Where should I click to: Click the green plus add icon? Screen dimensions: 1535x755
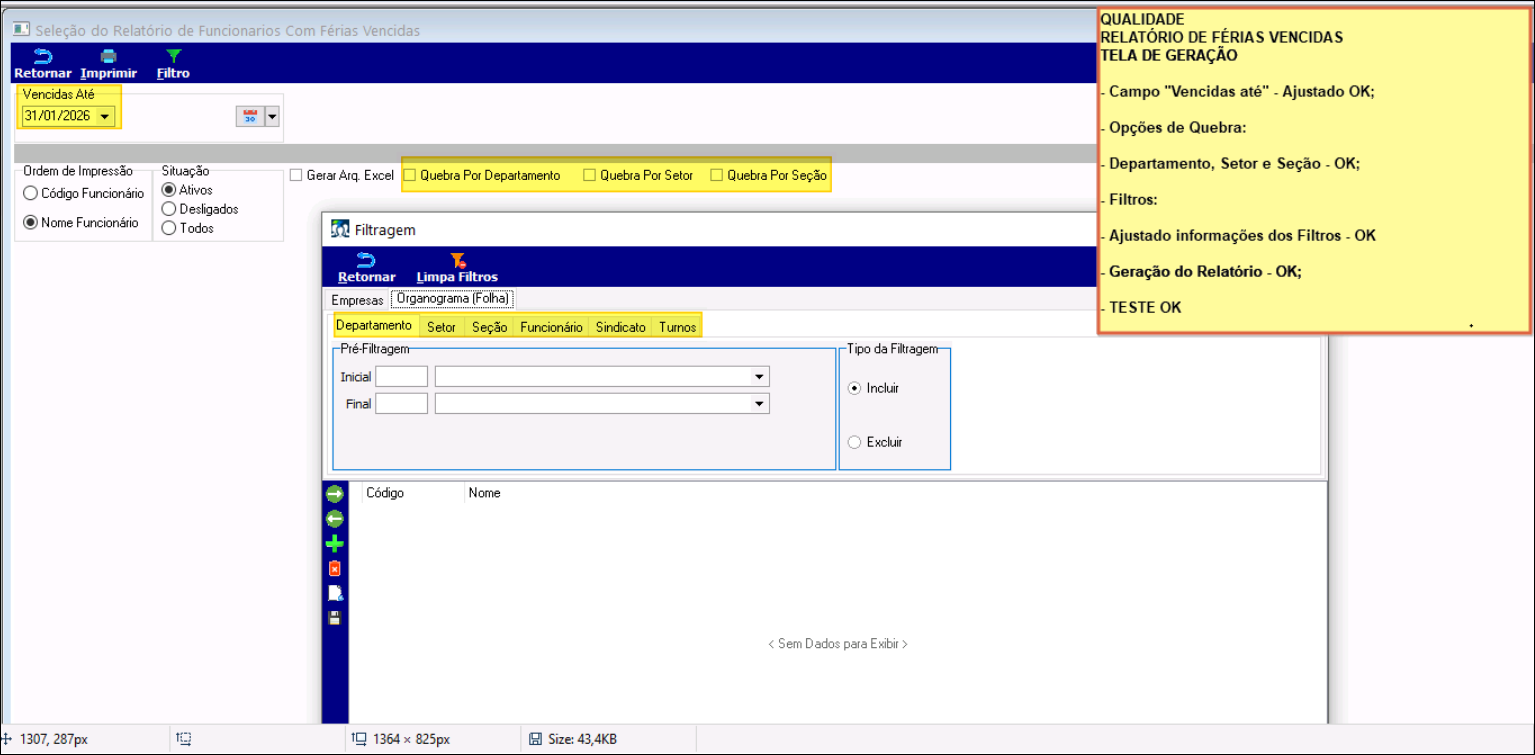pyautogui.click(x=334, y=544)
